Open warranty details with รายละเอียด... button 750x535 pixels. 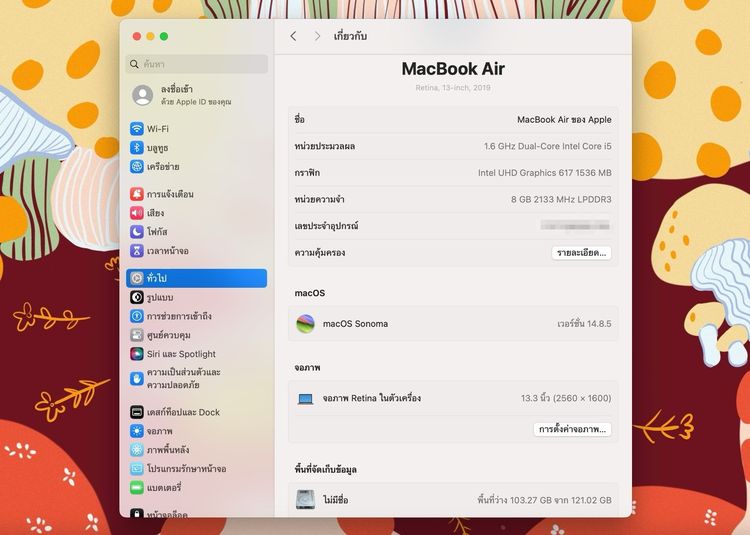click(581, 253)
